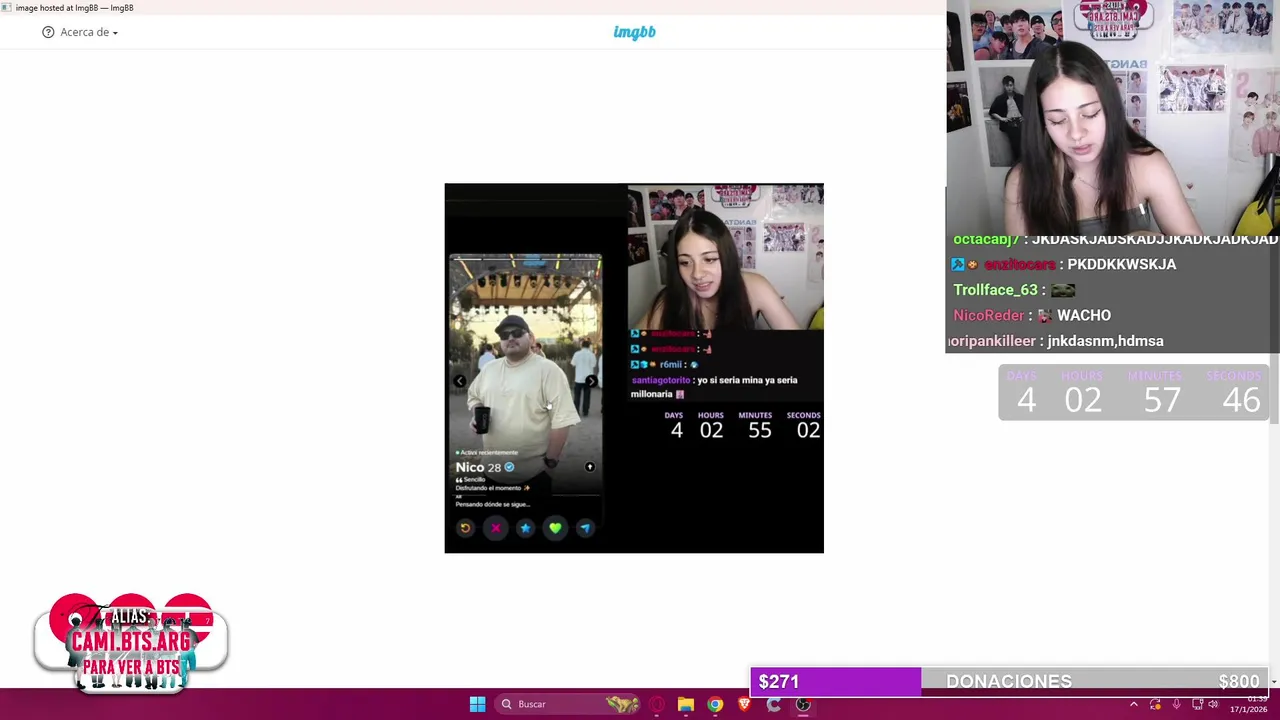
Task: Click the countdown timer overlay widget
Action: pos(1134,392)
